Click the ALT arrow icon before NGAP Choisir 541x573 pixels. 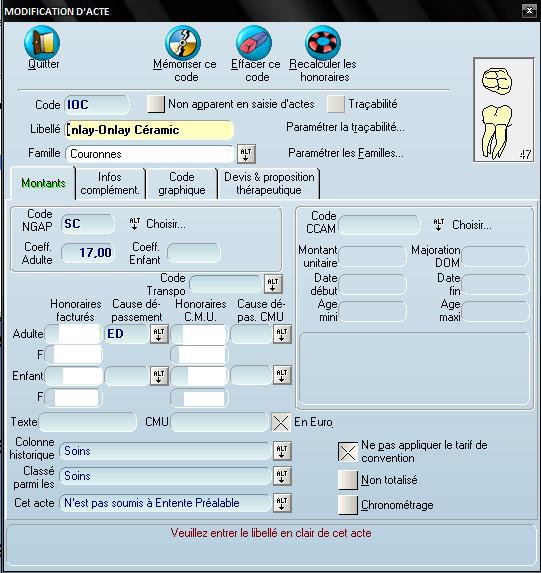point(135,224)
